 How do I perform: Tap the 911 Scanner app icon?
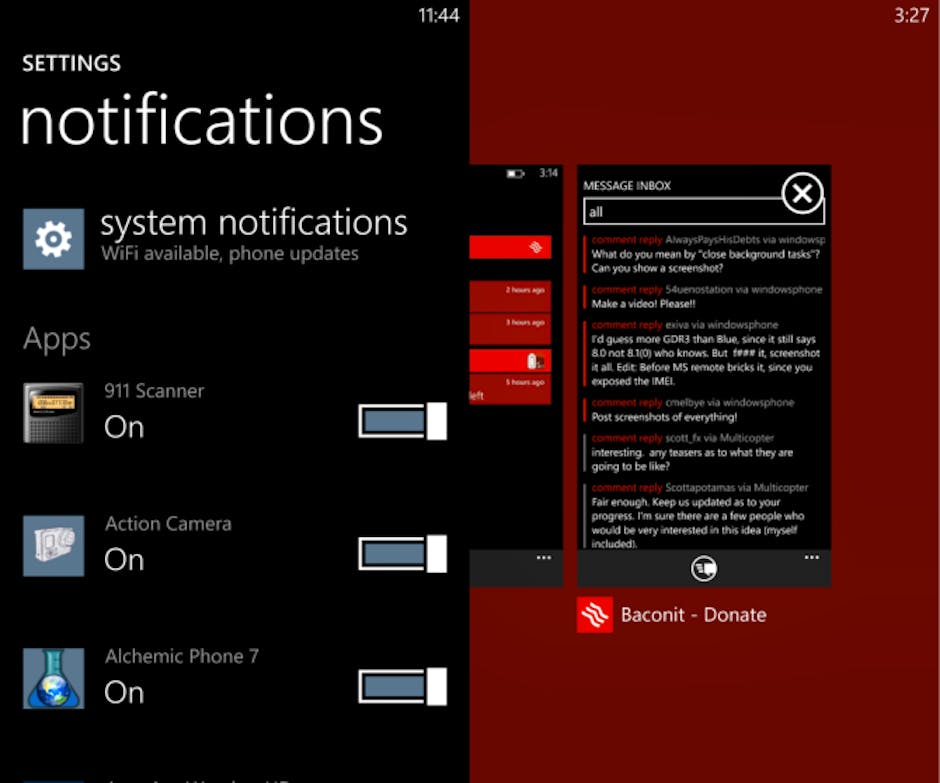pos(53,412)
